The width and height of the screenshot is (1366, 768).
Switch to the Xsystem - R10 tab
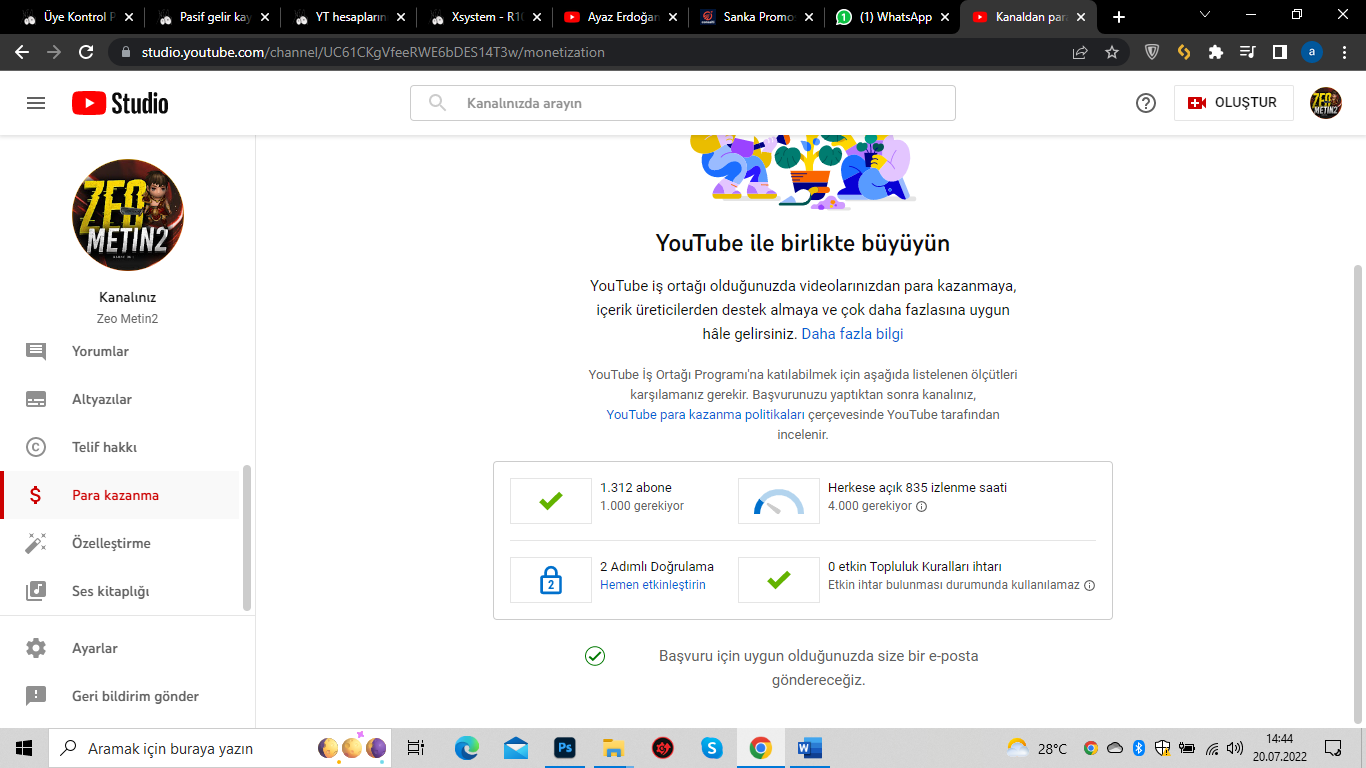[x=485, y=17]
